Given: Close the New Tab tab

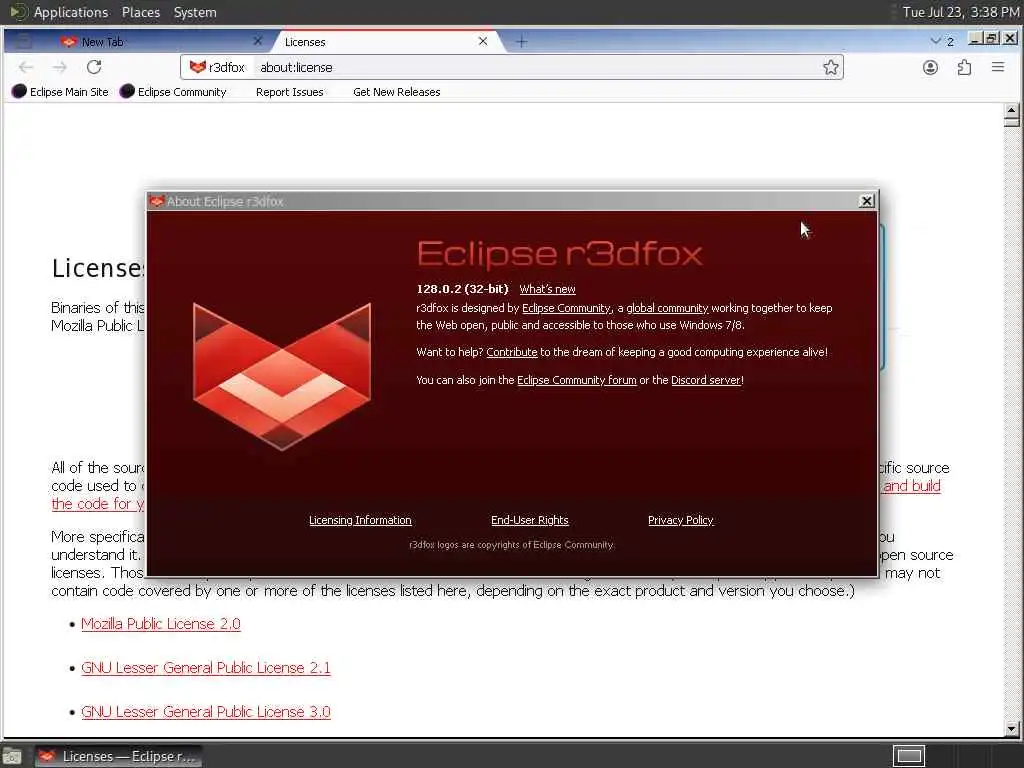Looking at the screenshot, I should (257, 41).
